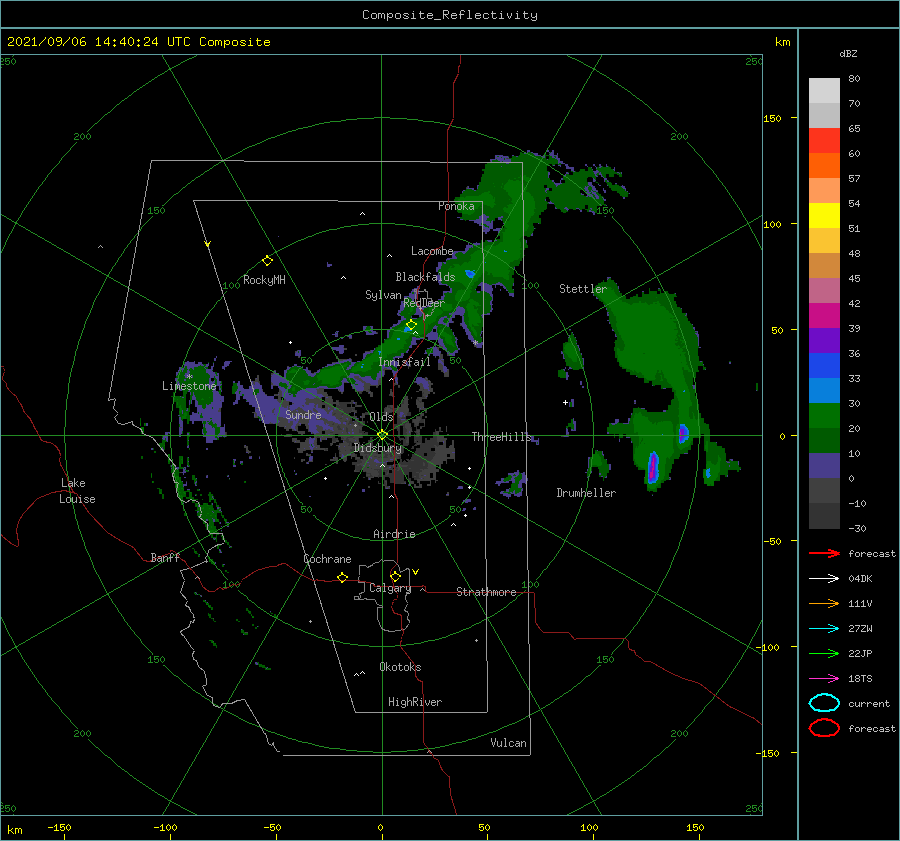
Task: Pick the light gray 70-80 dBZ swatch
Action: 824,90
